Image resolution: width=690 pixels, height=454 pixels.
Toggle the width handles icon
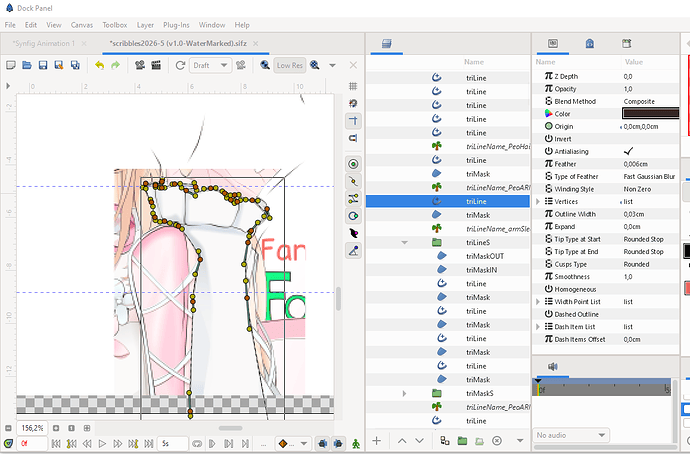click(353, 234)
